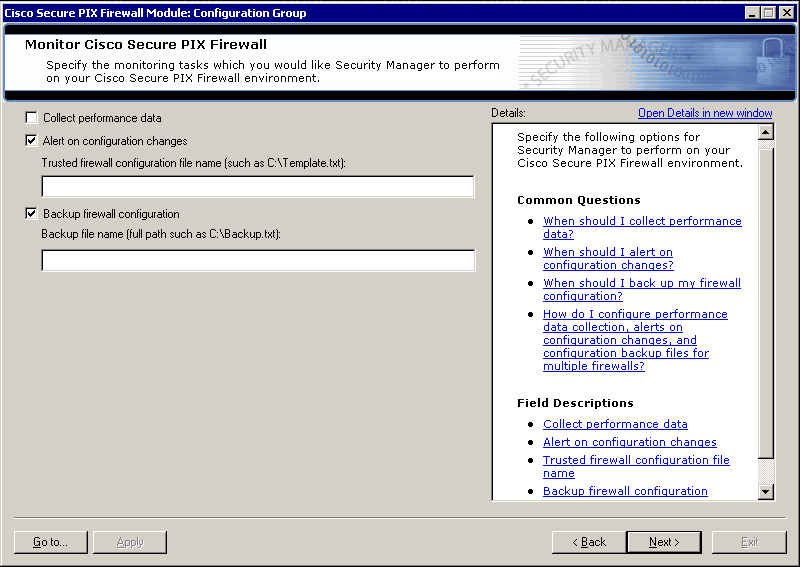Viewport: 800px width, 567px height.
Task: Click the 'Details:' label
Action: coord(508,113)
